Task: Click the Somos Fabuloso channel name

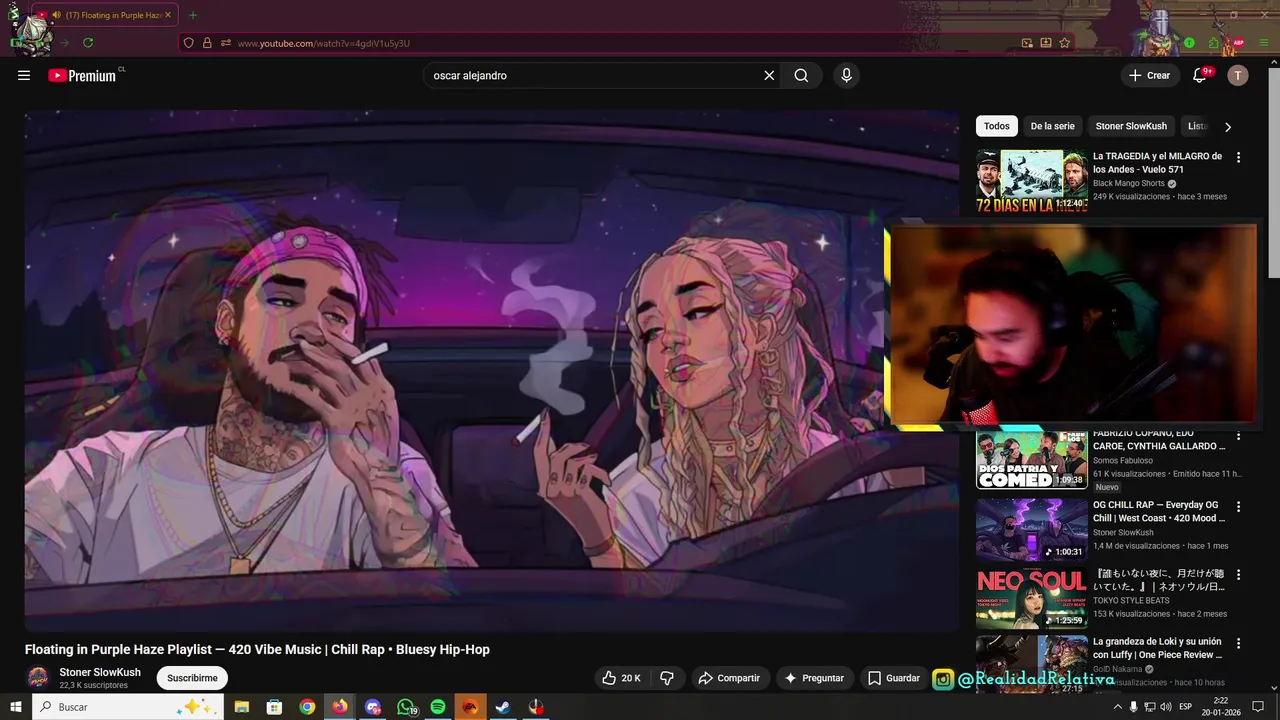Action: (x=1123, y=461)
